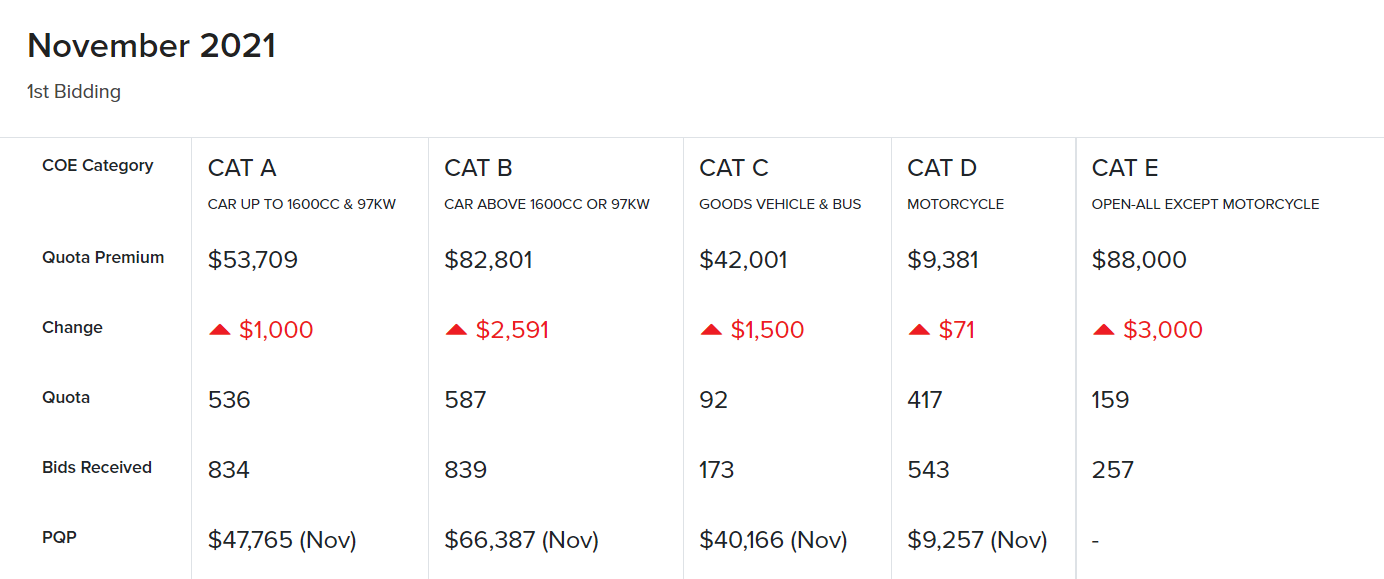Select the CAT B column title
1384x579 pixels.
(x=478, y=168)
